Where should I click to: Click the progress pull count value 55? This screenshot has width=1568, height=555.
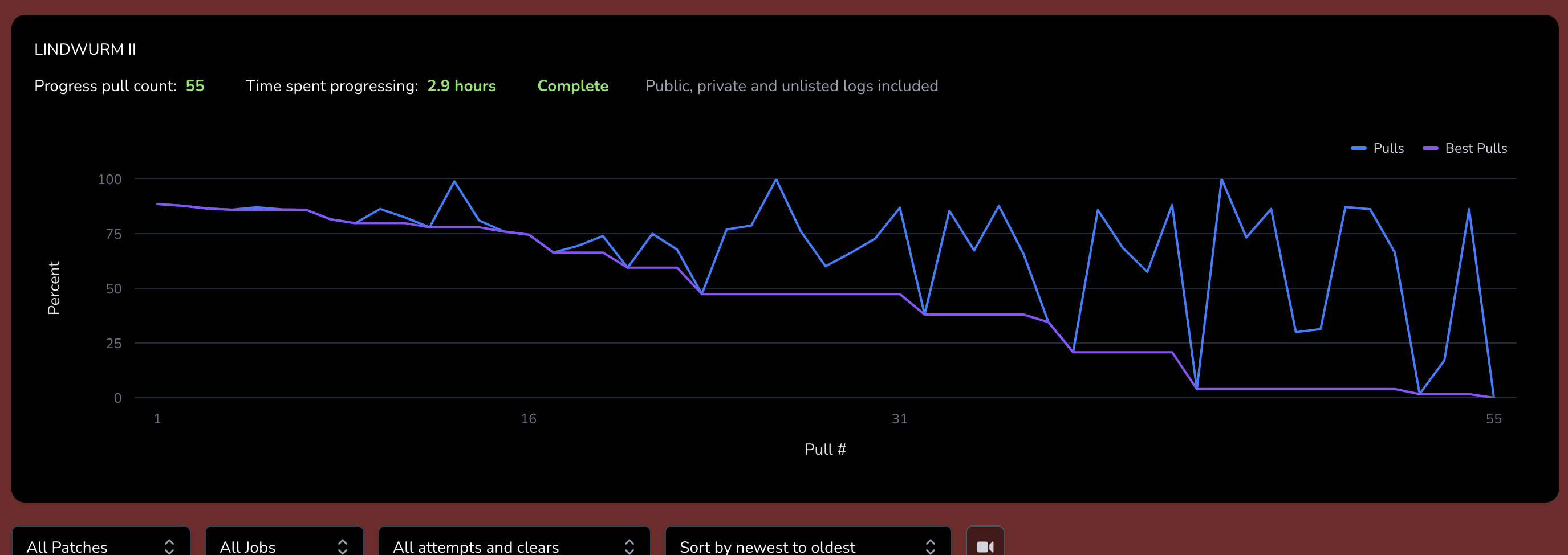[x=195, y=86]
